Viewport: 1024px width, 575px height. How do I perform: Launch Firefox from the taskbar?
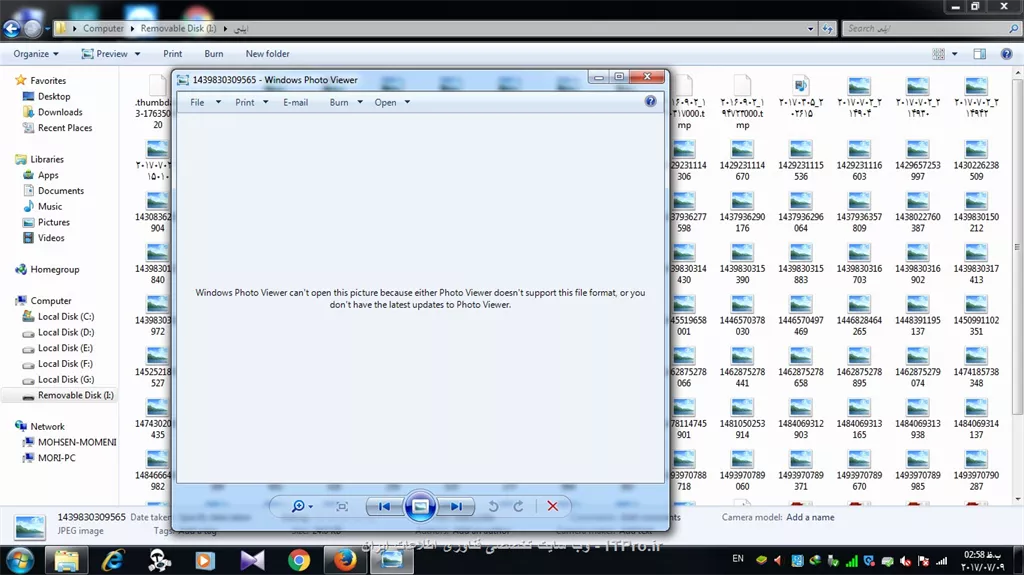coord(344,561)
